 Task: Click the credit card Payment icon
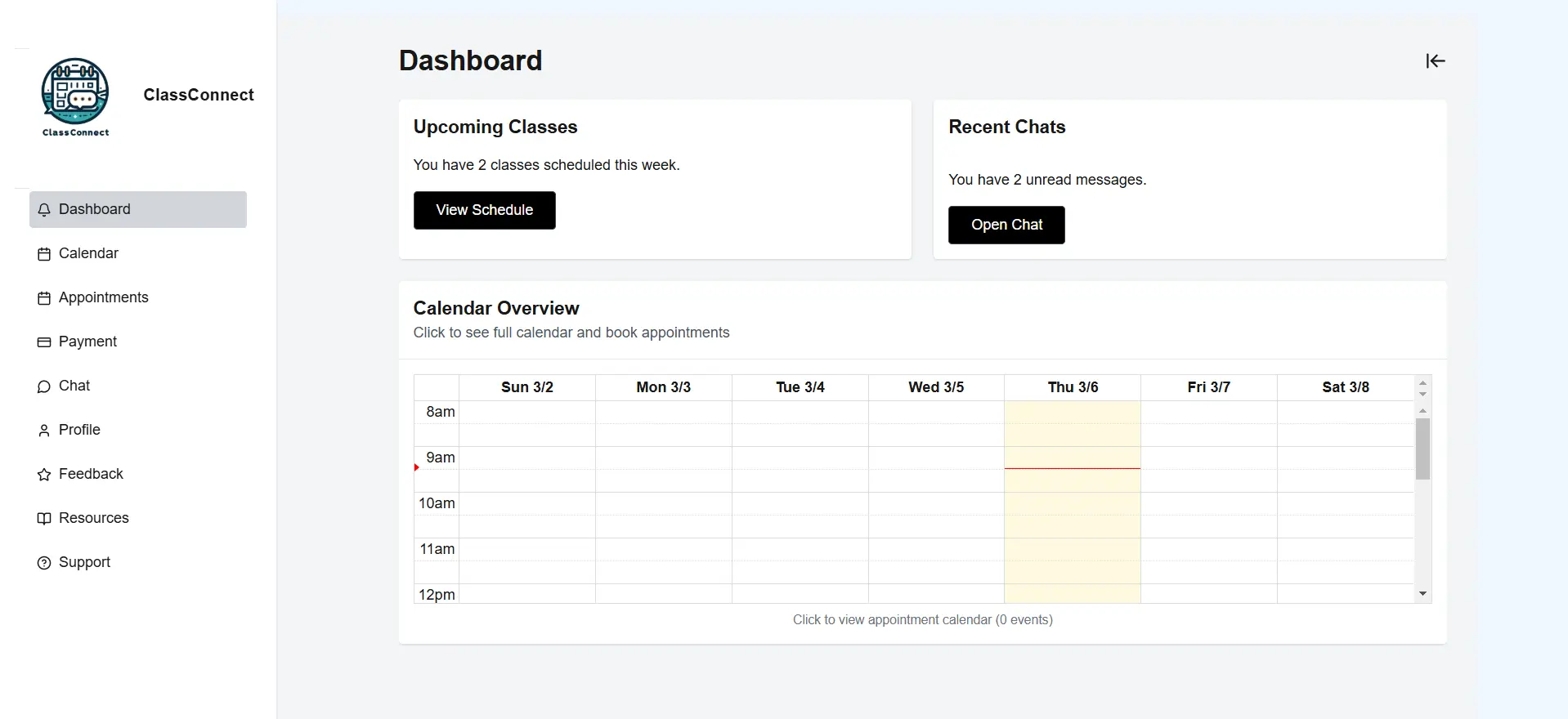pyautogui.click(x=44, y=342)
